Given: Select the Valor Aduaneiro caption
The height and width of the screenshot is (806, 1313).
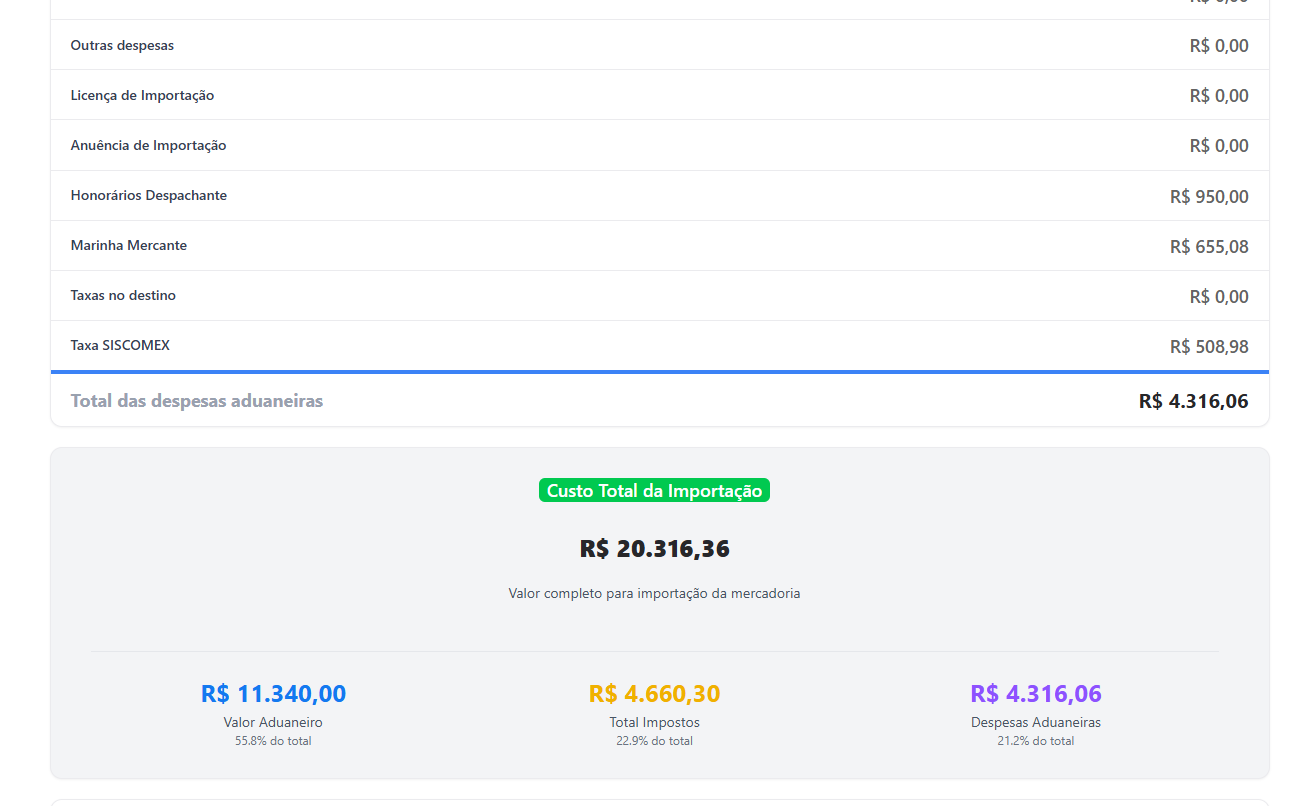Looking at the screenshot, I should tap(273, 722).
